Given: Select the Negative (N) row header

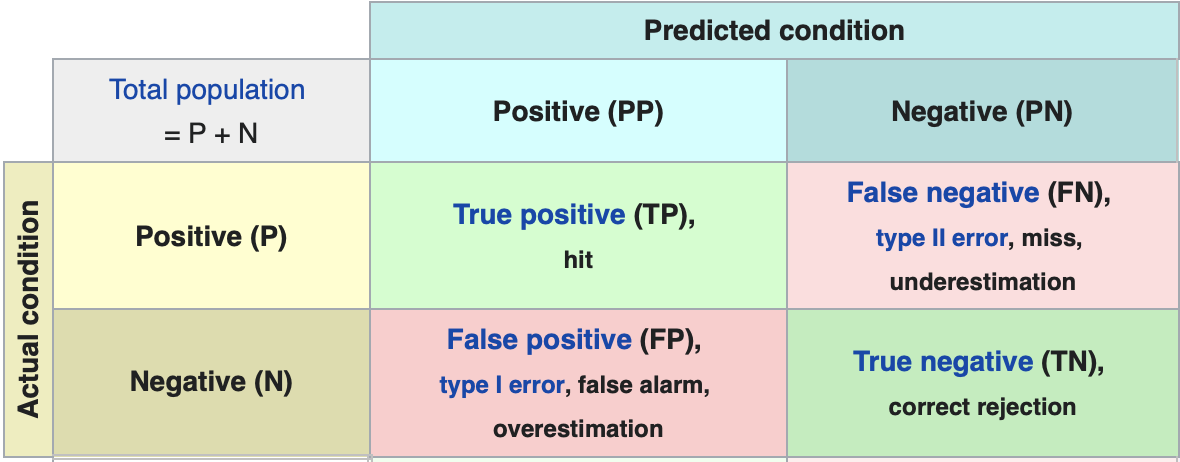Looking at the screenshot, I should click(x=211, y=381).
